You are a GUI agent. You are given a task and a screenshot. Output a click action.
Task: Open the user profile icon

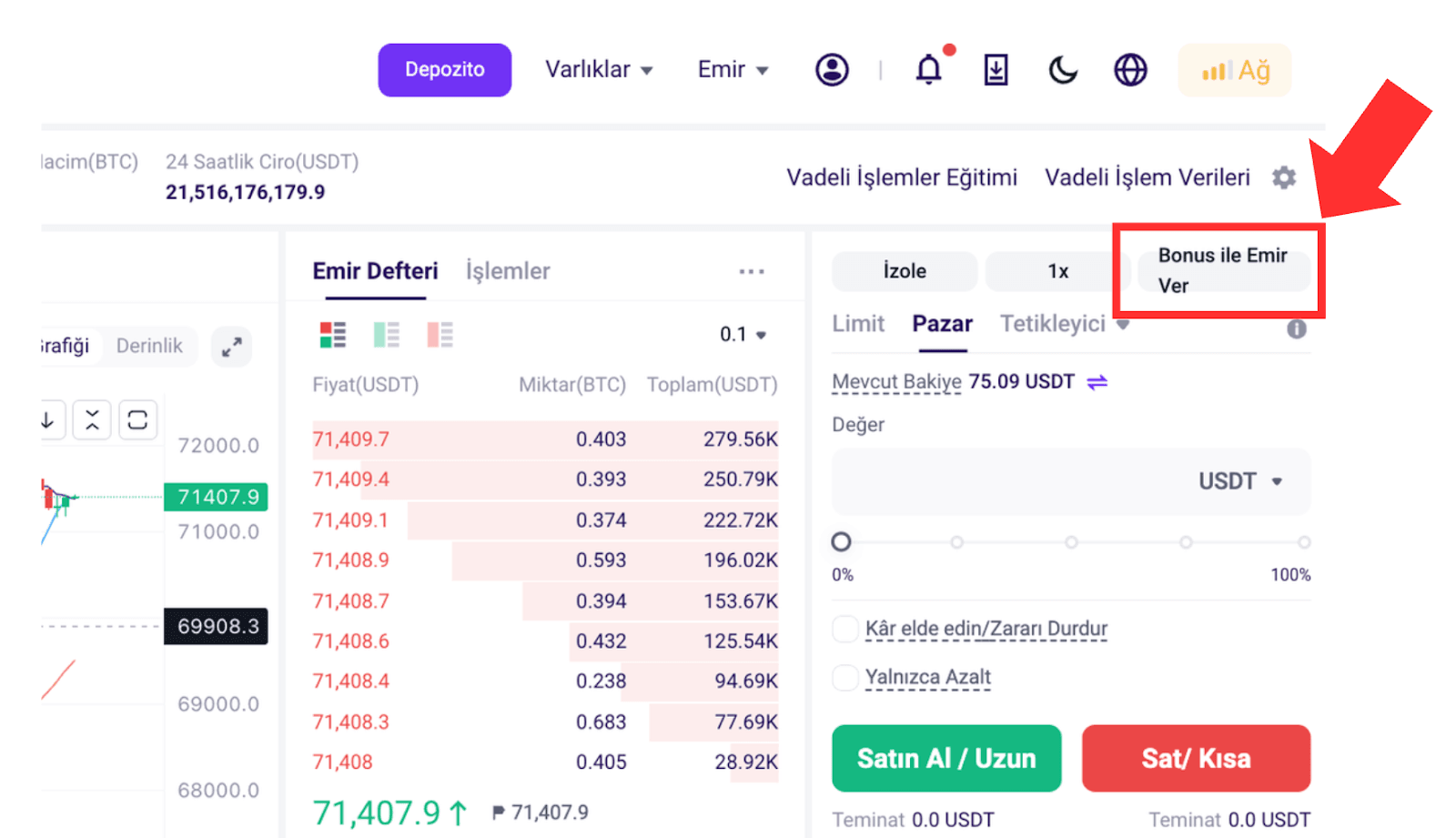[x=832, y=69]
